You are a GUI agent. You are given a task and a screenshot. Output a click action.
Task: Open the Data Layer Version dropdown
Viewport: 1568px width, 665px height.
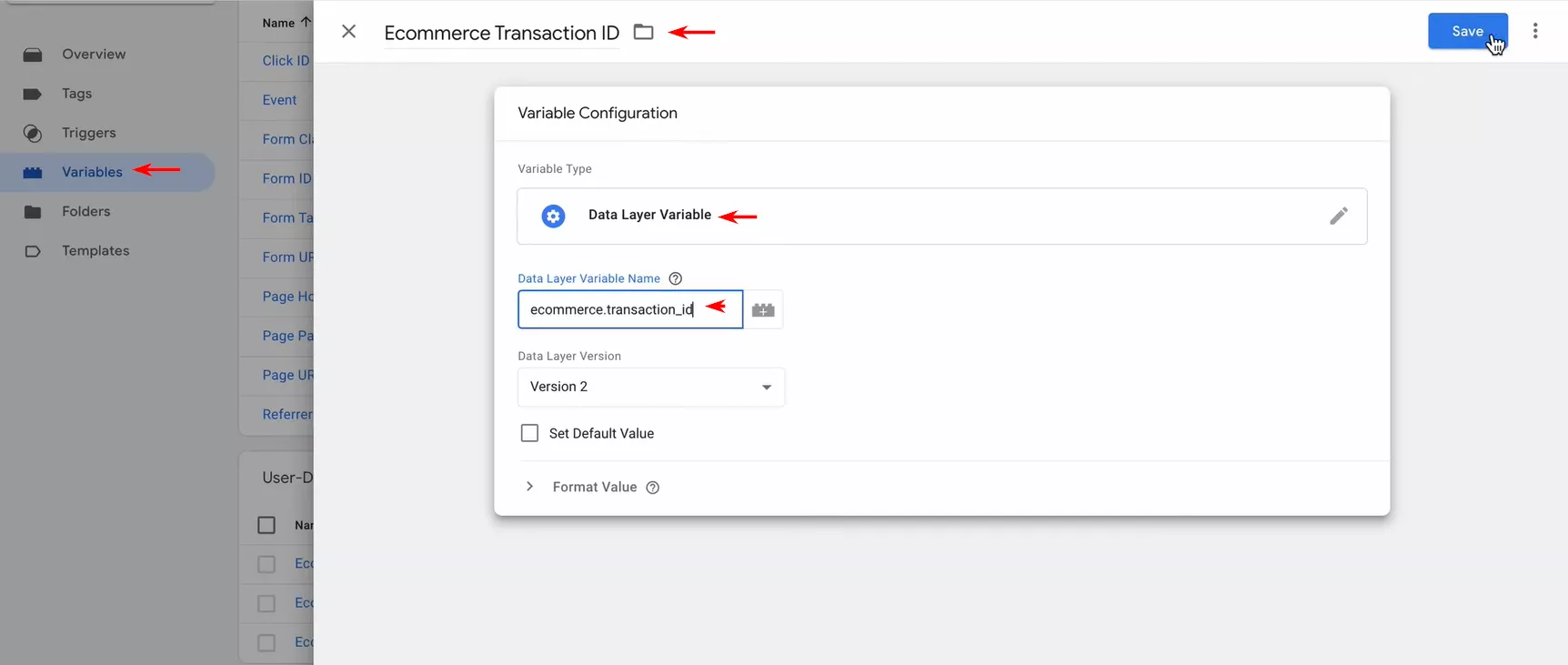650,387
